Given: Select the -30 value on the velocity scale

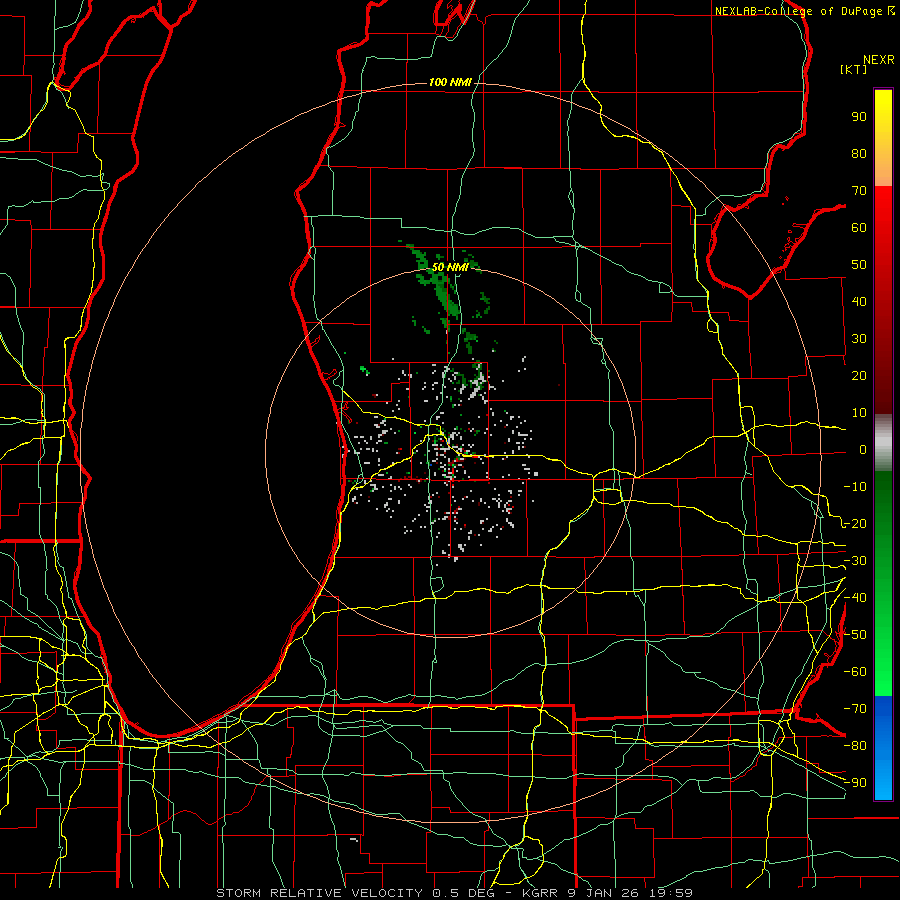Looking at the screenshot, I should (x=855, y=561).
